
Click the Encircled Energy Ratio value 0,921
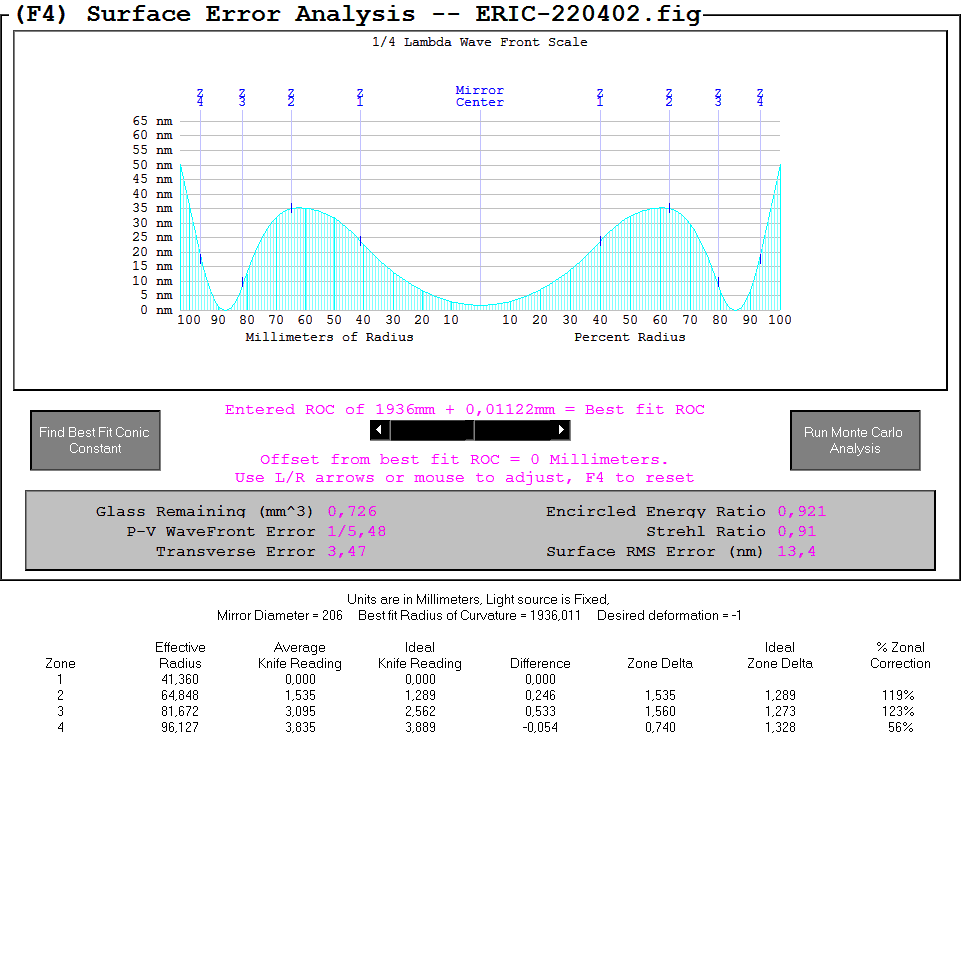tap(802, 512)
